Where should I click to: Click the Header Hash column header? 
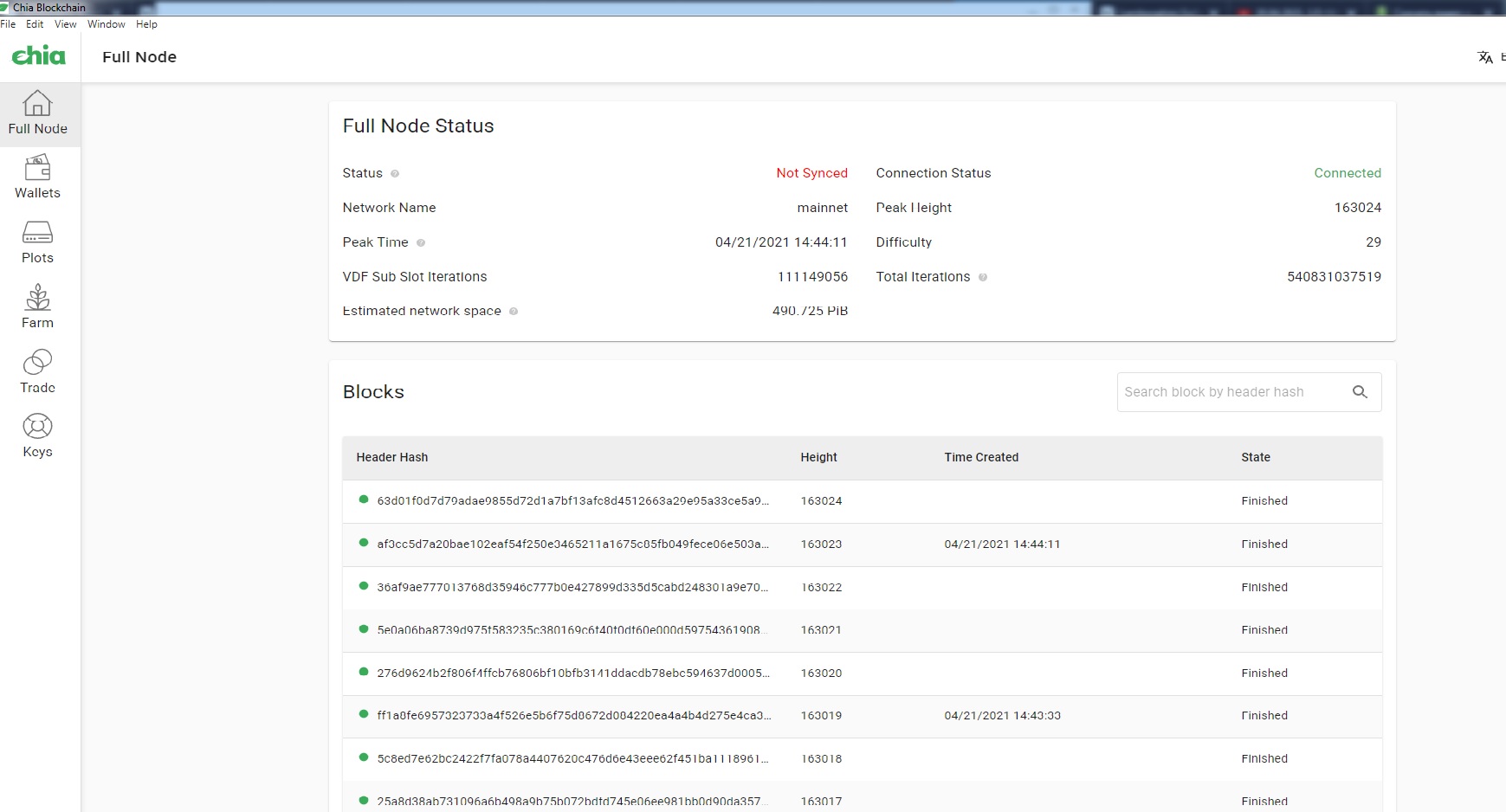[392, 457]
